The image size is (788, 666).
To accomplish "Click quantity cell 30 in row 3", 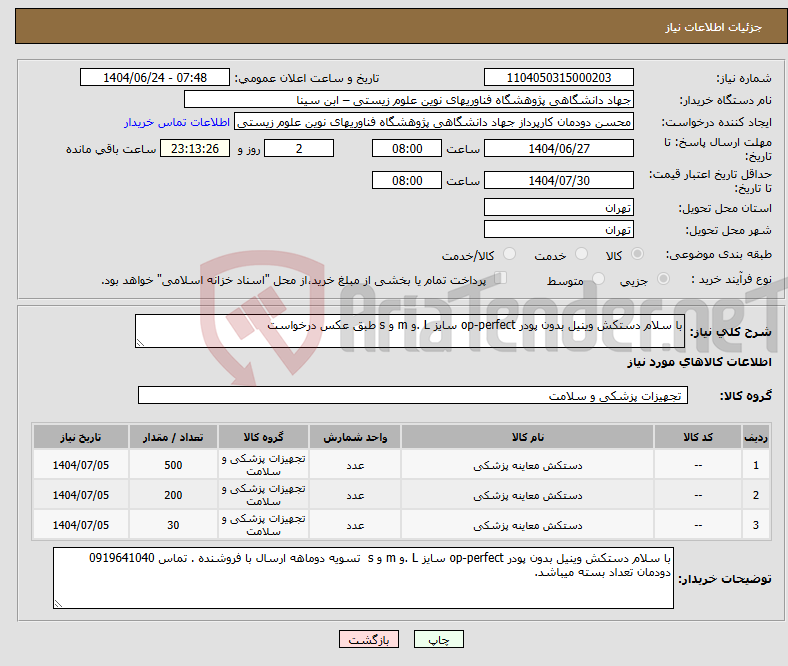I will 173,525.
